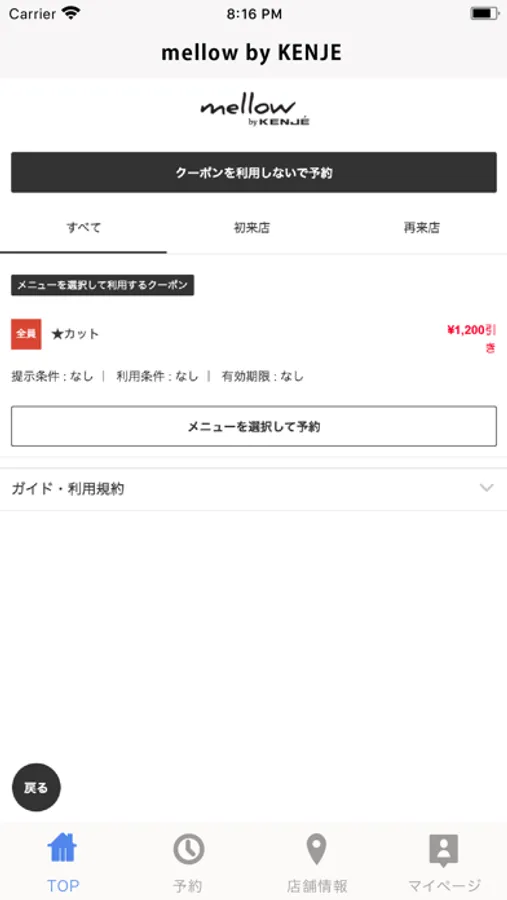Tap the ¥1,200引き discount label
This screenshot has height=900, width=507.
click(x=471, y=339)
